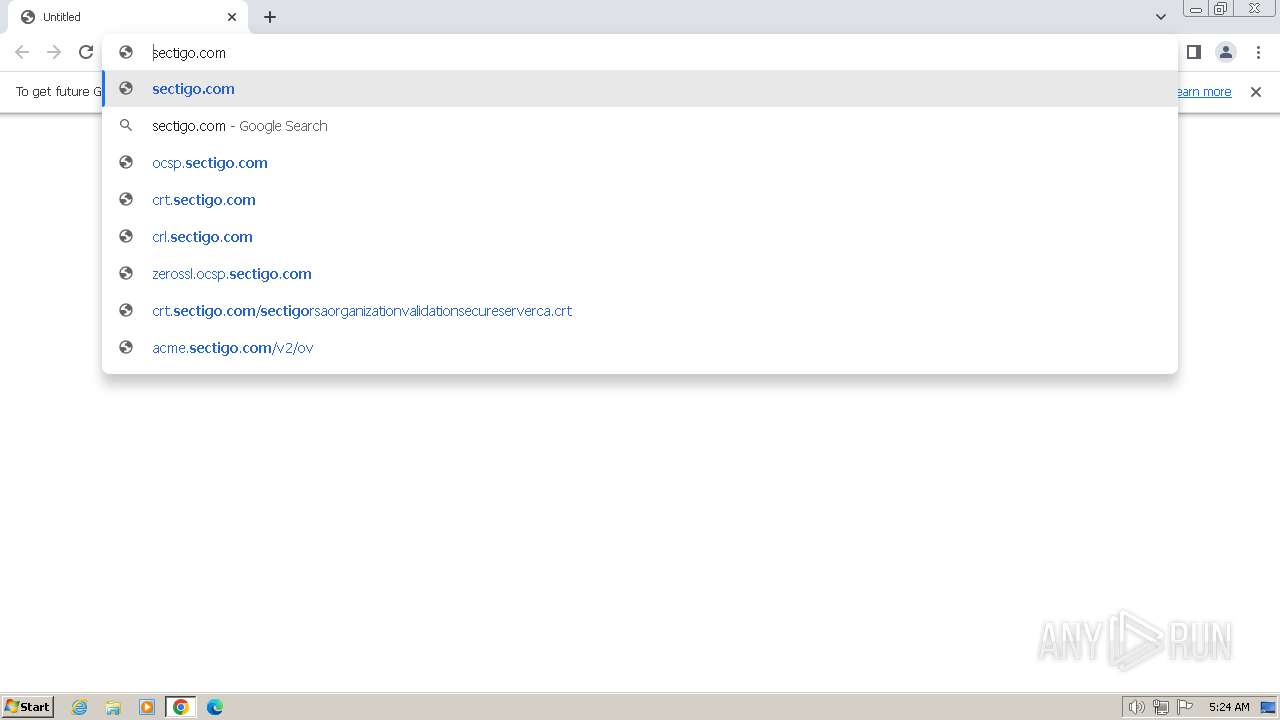Click the 5:24 AM system clock
1280x720 pixels.
[1229, 707]
